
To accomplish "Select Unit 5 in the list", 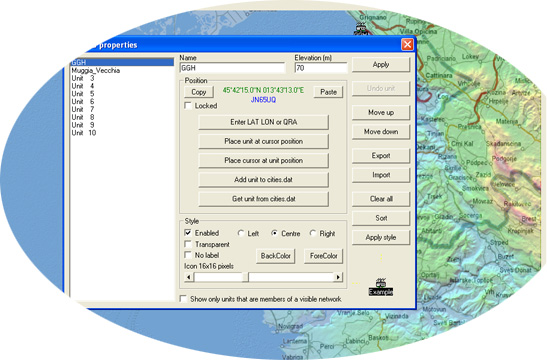I will 122,94.
